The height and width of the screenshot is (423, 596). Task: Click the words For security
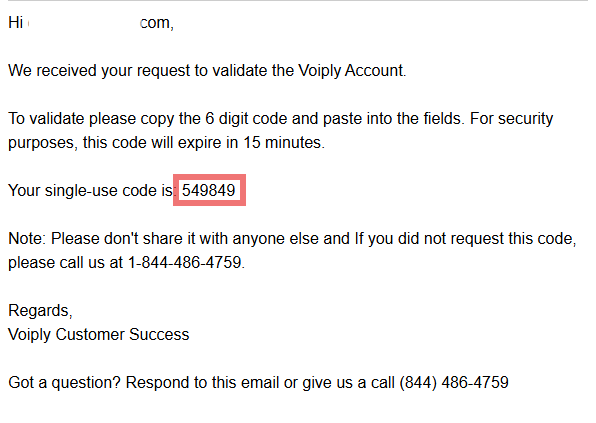(511, 119)
